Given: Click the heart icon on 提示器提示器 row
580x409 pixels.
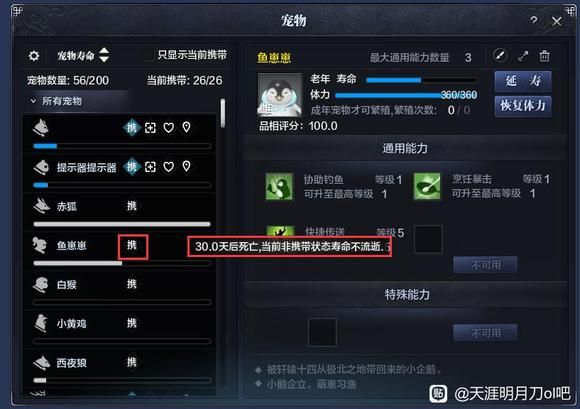Looking at the screenshot, I should pos(169,167).
